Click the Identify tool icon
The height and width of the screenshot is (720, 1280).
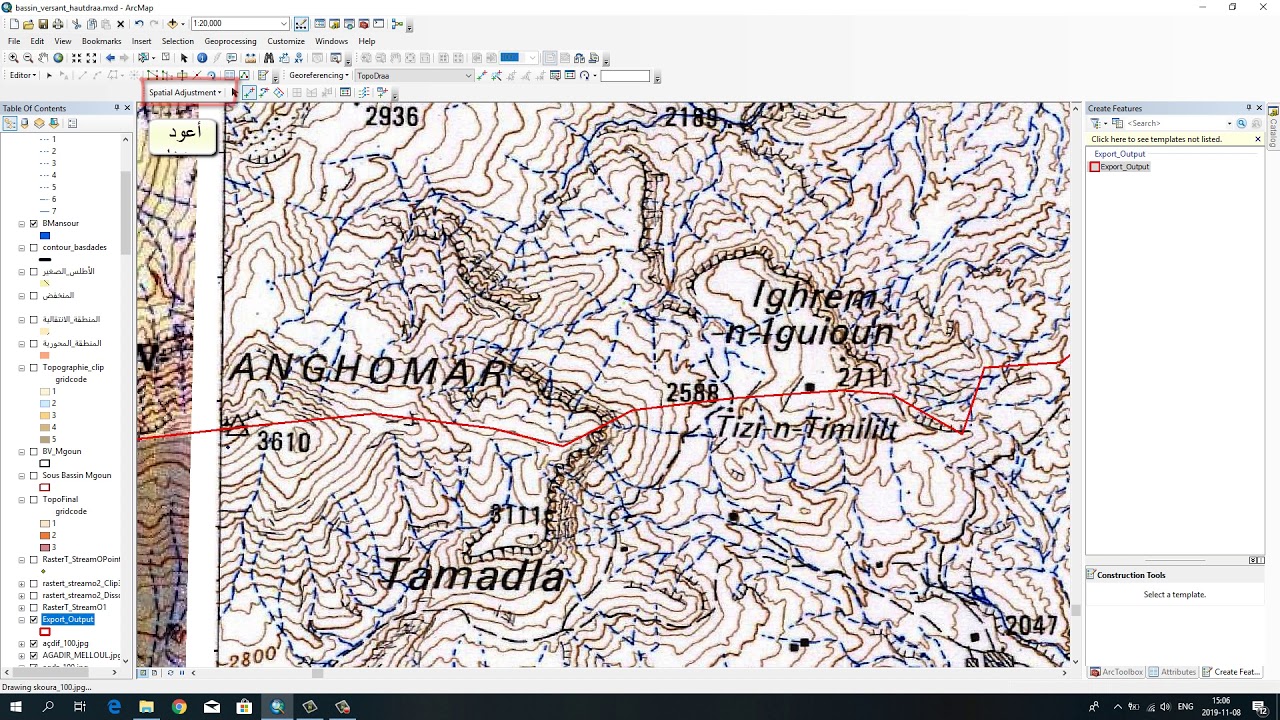tap(202, 58)
